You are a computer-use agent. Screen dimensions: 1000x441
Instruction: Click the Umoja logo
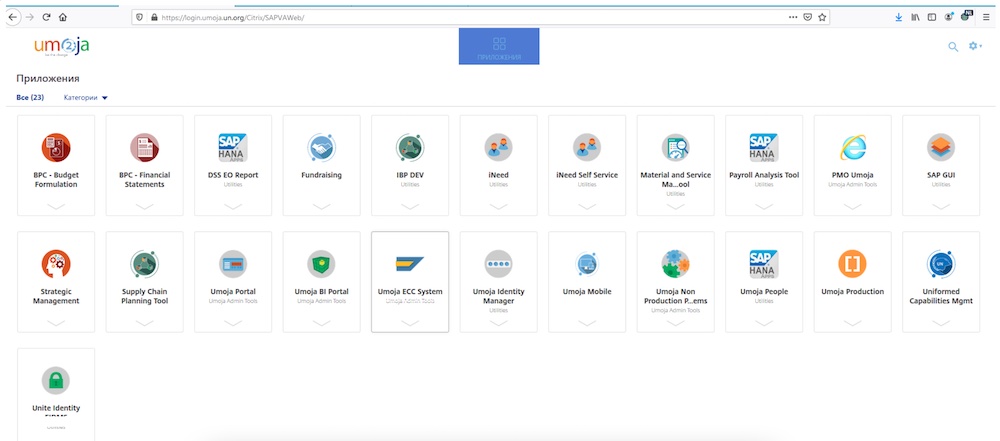(x=61, y=47)
